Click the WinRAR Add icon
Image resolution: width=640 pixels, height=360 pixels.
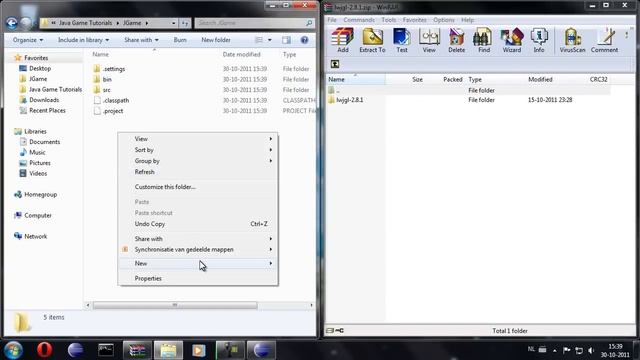click(342, 40)
